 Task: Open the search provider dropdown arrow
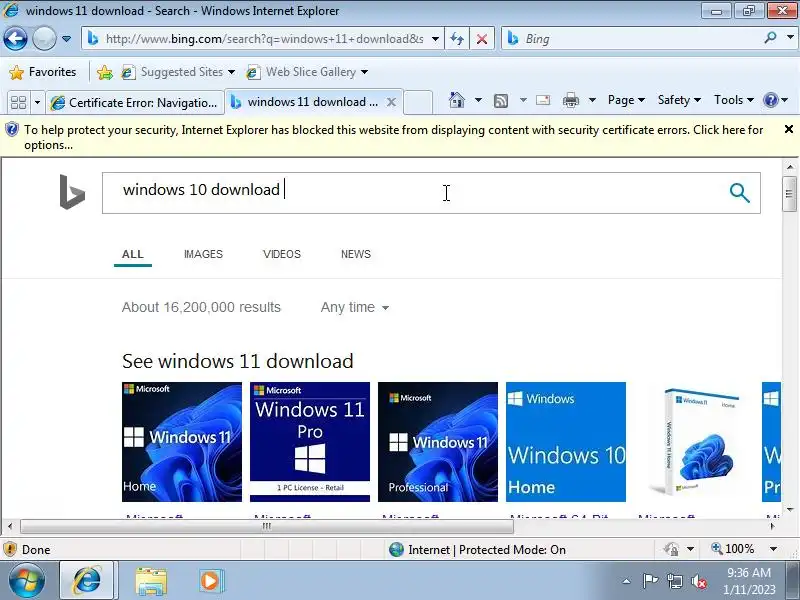(x=790, y=38)
